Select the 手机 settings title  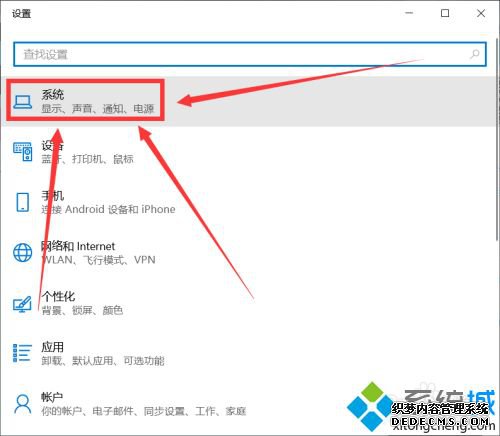pos(53,196)
